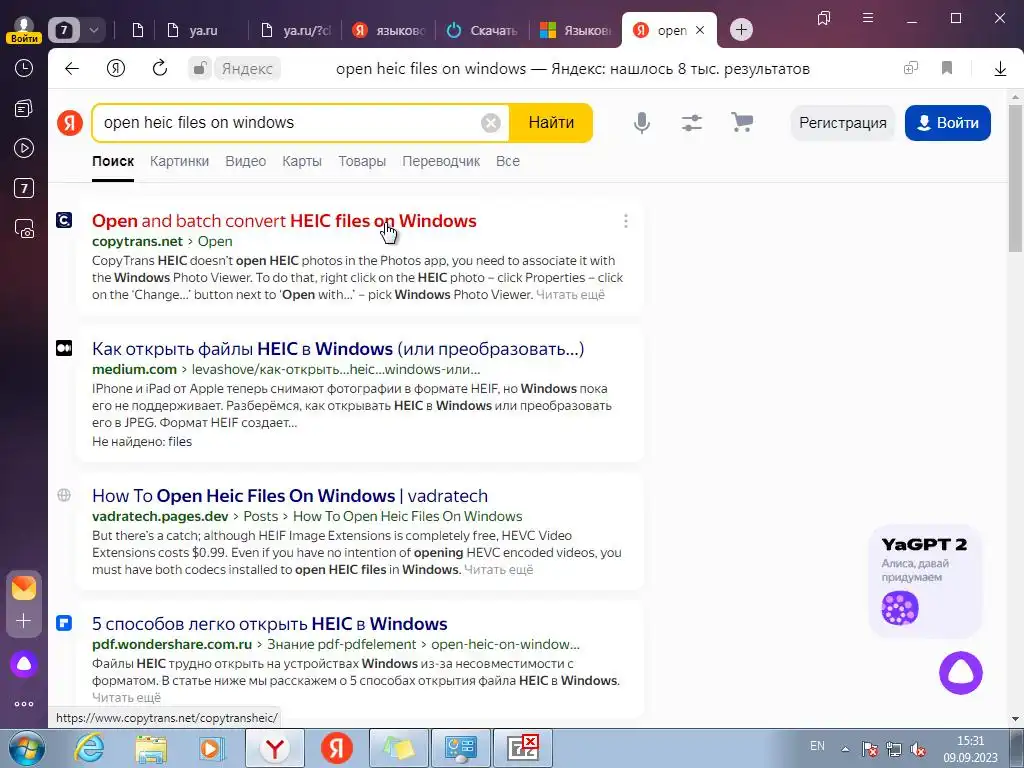This screenshot has height=768, width=1024.
Task: Open the shopping cart icon
Action: point(742,123)
